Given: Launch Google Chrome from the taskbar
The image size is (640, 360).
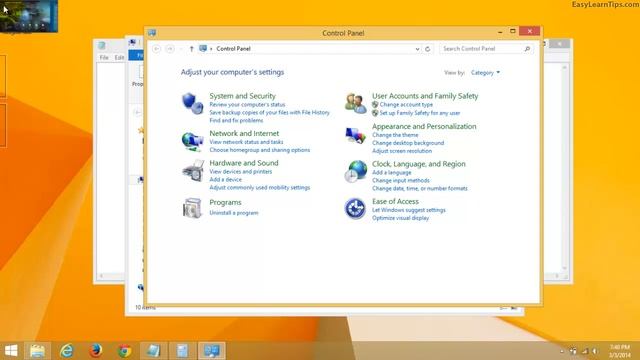Looking at the screenshot, I should [124, 351].
